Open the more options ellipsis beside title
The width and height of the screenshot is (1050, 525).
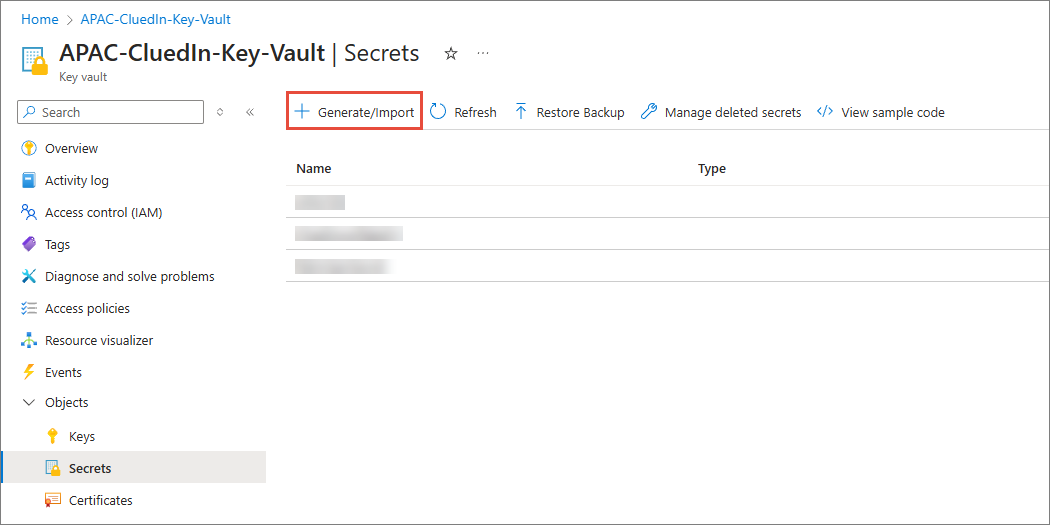point(483,53)
